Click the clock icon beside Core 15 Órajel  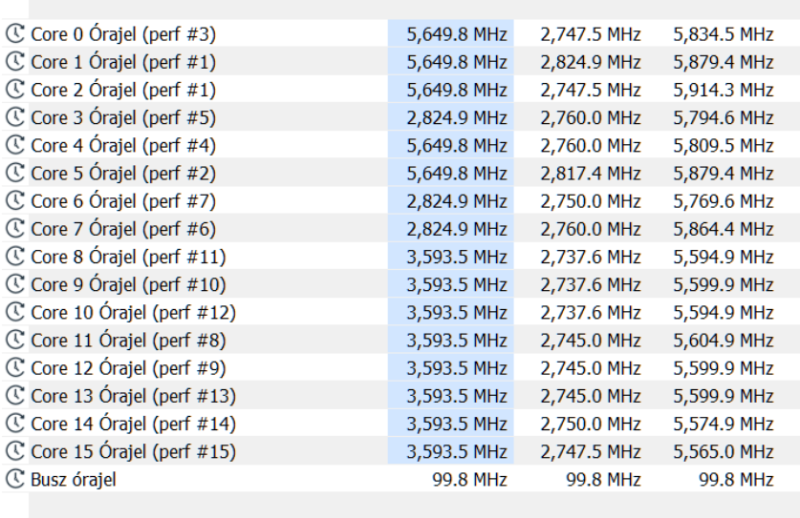point(15,451)
